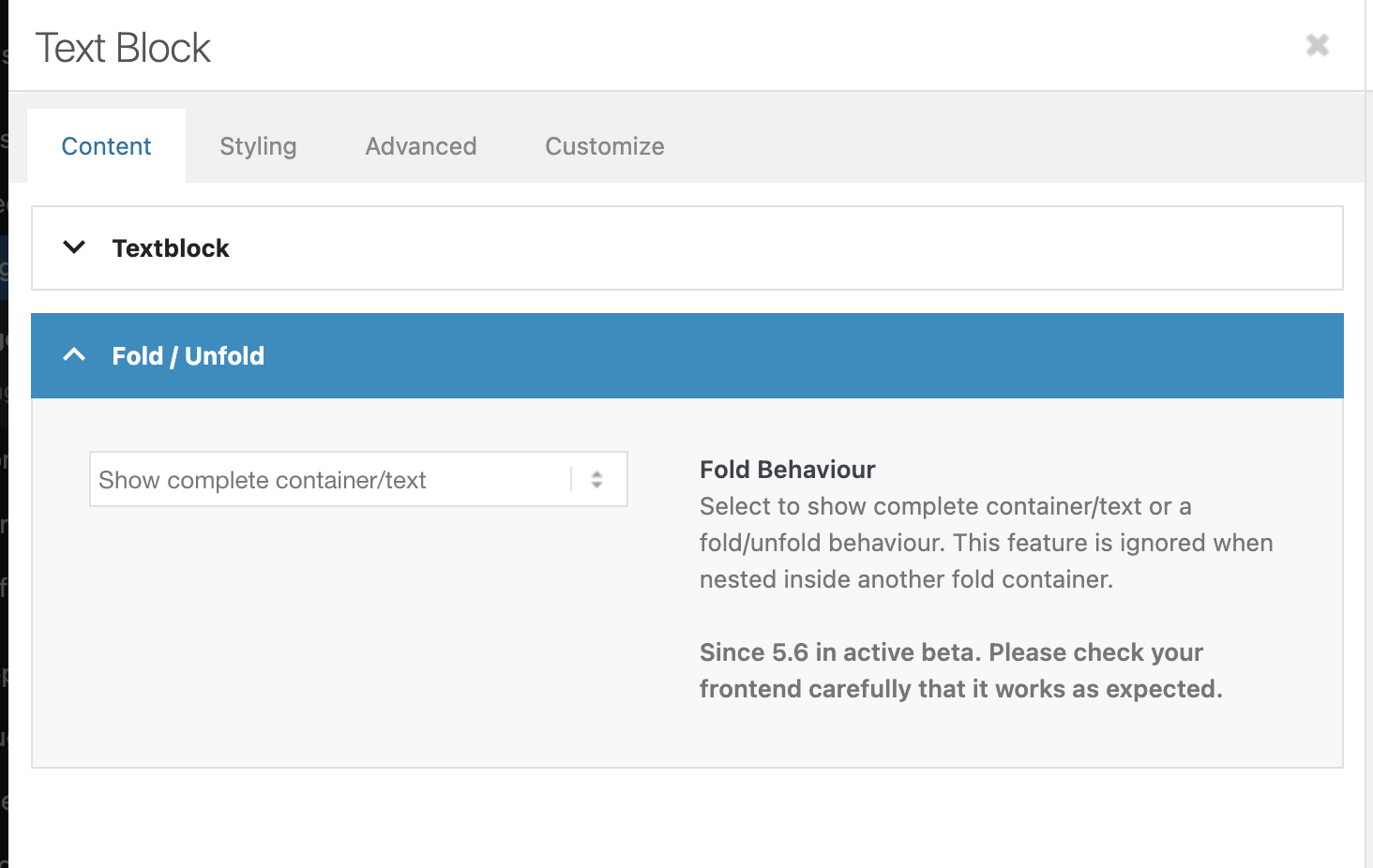Click the active beta notice text

click(x=960, y=670)
